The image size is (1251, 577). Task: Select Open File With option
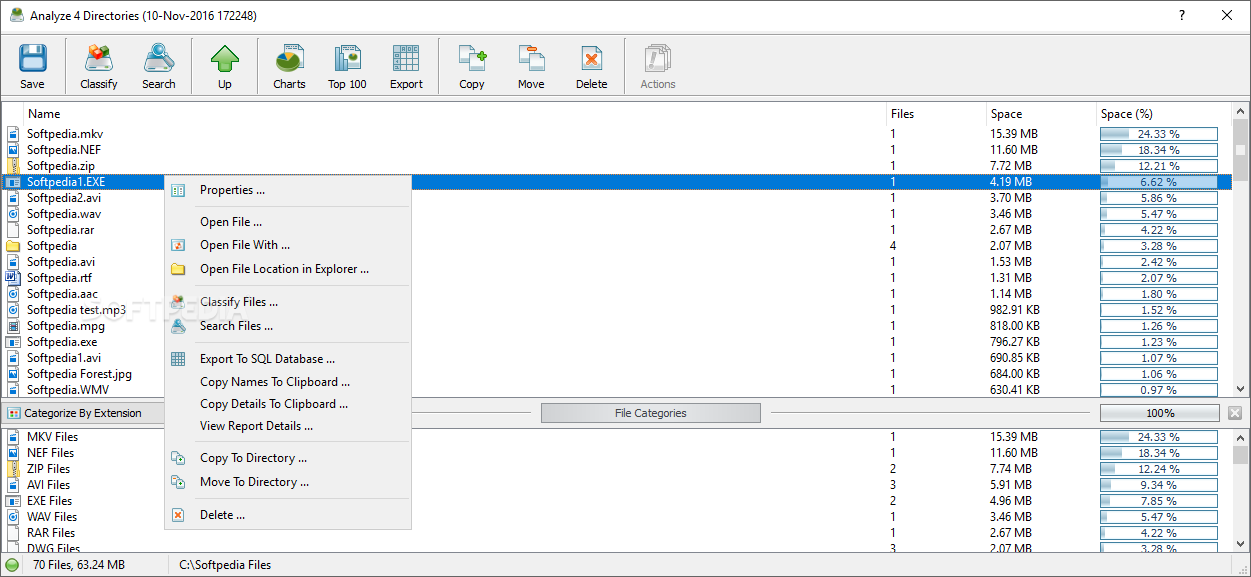[288, 245]
